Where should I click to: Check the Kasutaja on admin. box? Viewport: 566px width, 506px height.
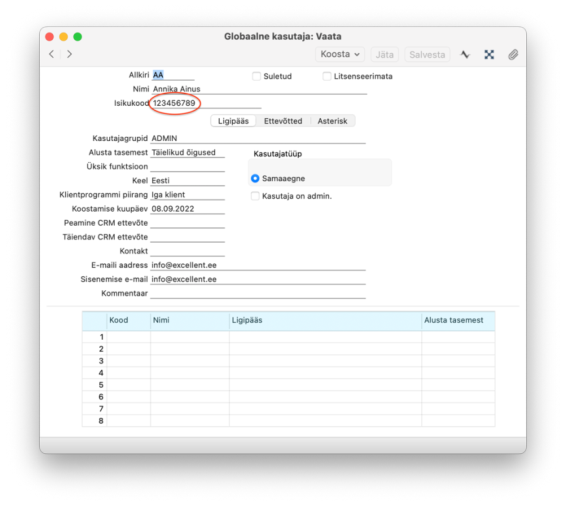tap(255, 196)
